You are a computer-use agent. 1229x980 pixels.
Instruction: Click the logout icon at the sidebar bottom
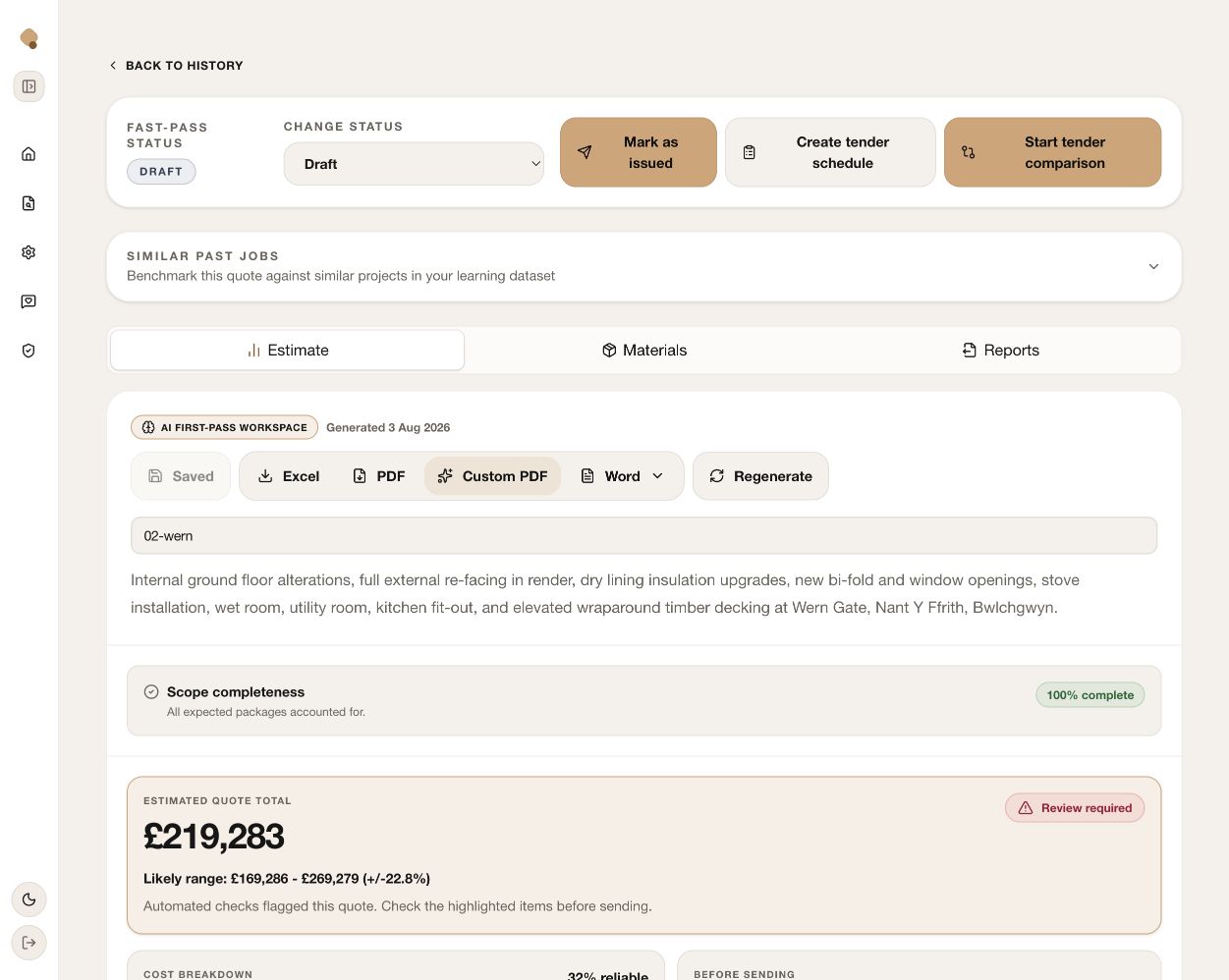29,943
